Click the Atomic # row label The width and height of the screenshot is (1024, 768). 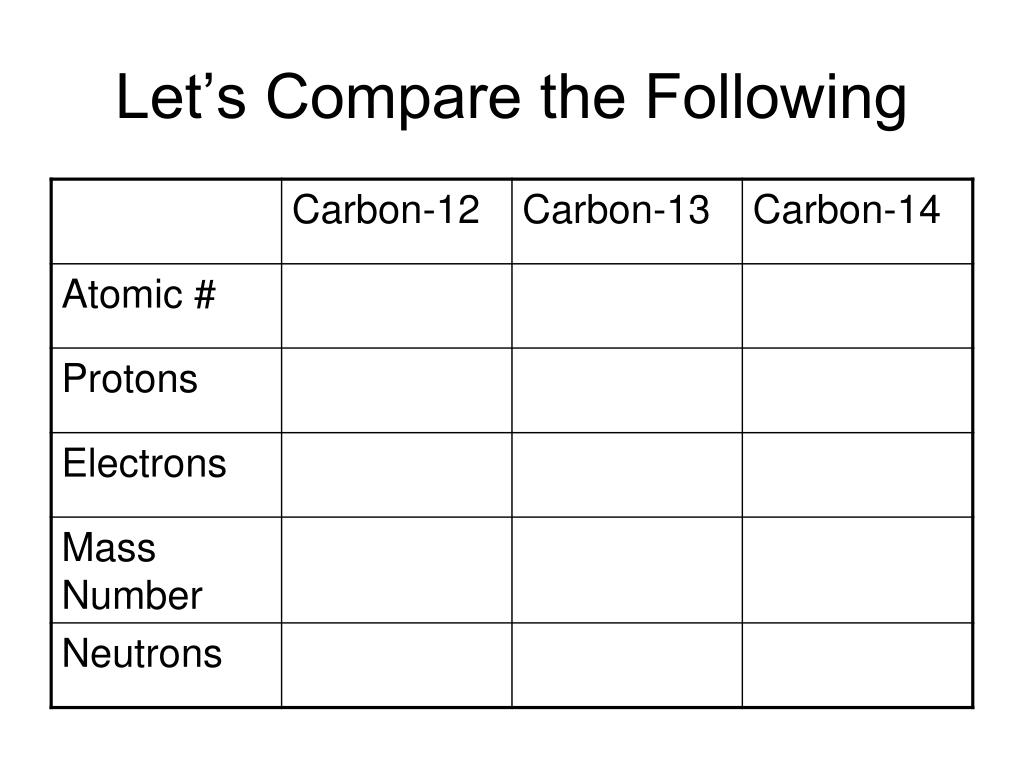point(139,294)
